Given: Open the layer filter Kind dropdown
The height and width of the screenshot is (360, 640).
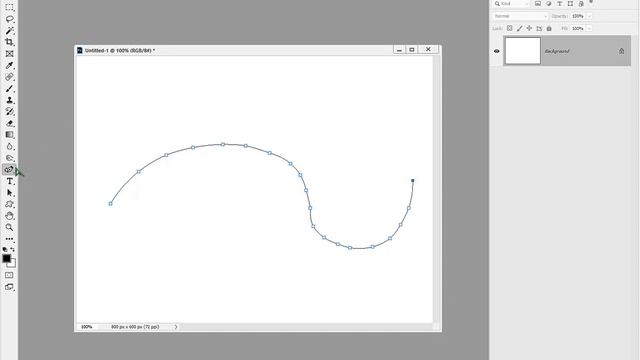Looking at the screenshot, I should pyautogui.click(x=511, y=4).
